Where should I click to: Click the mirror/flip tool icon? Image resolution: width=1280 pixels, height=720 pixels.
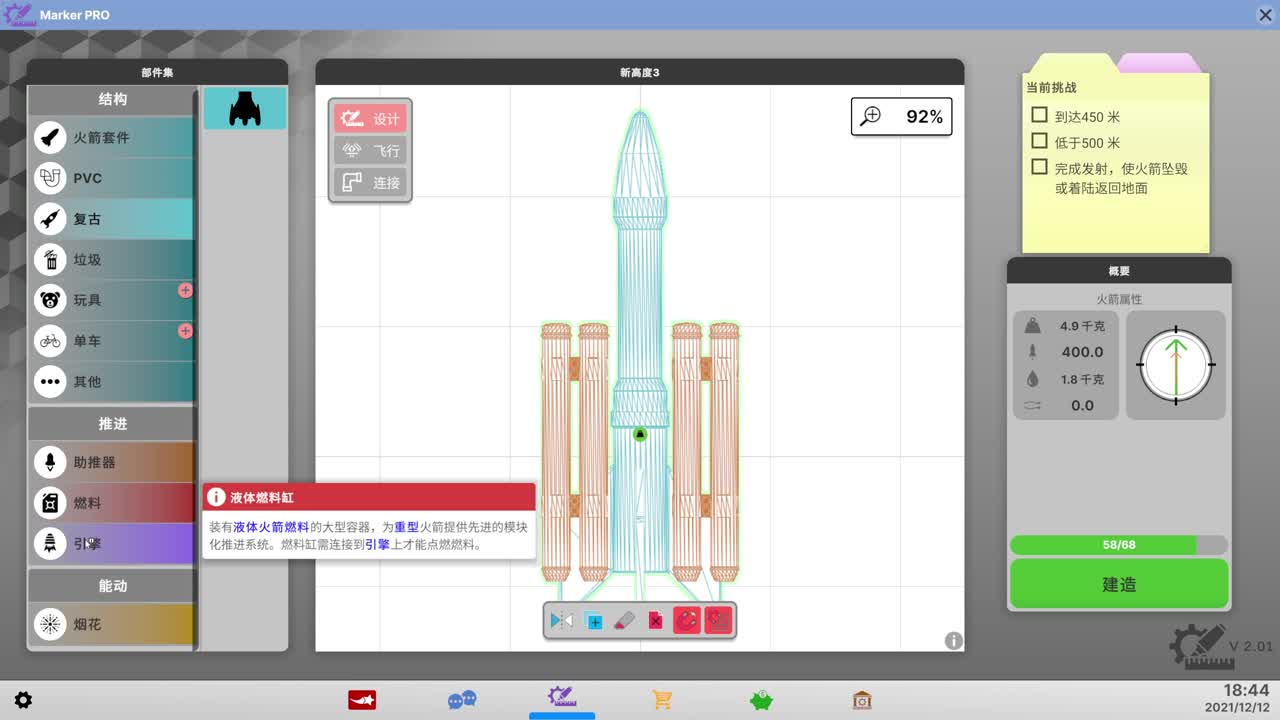(x=562, y=621)
